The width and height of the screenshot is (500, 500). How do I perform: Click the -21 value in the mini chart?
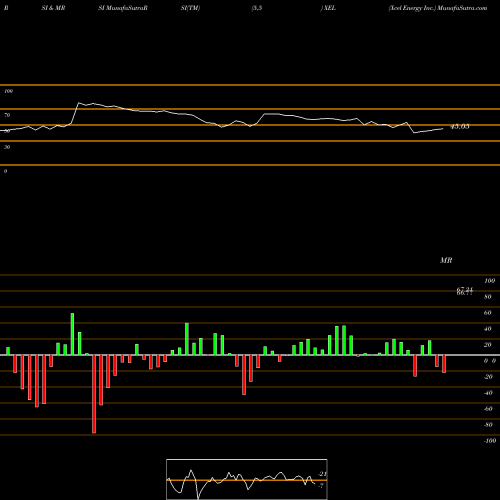(x=322, y=474)
